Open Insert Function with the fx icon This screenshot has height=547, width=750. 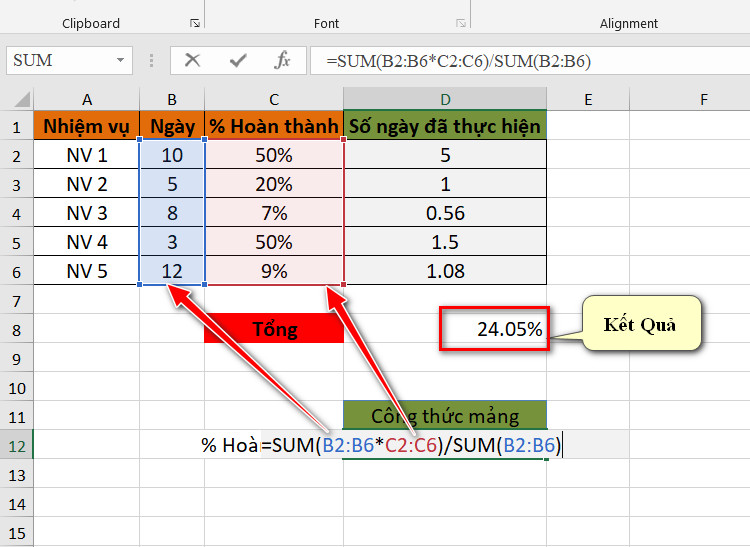pos(282,60)
